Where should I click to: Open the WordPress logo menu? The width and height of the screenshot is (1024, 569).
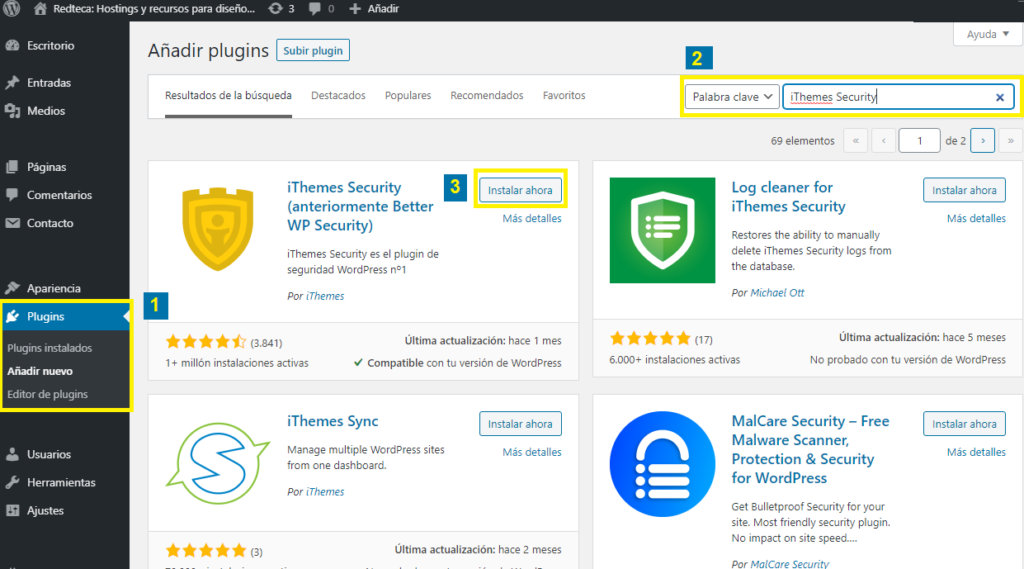pos(12,8)
